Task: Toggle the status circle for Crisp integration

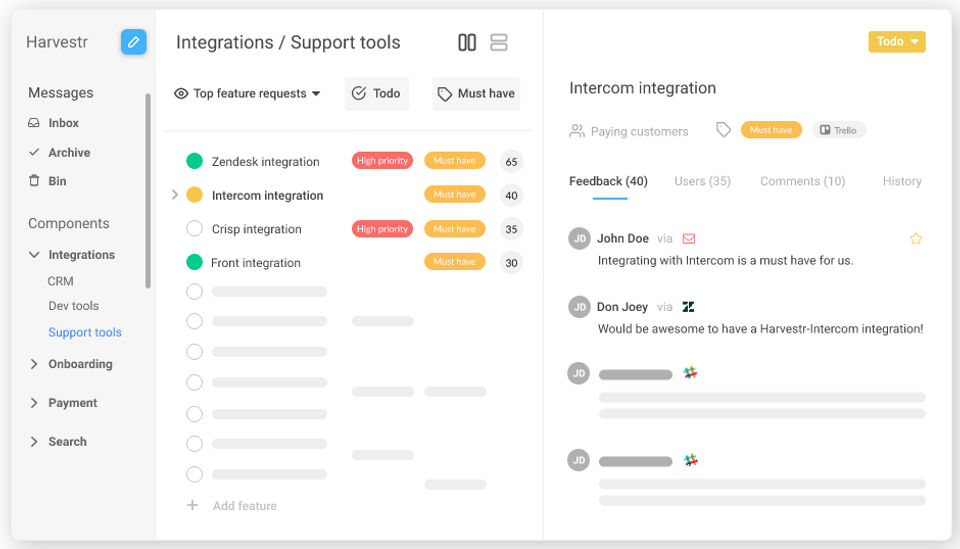Action: point(194,228)
